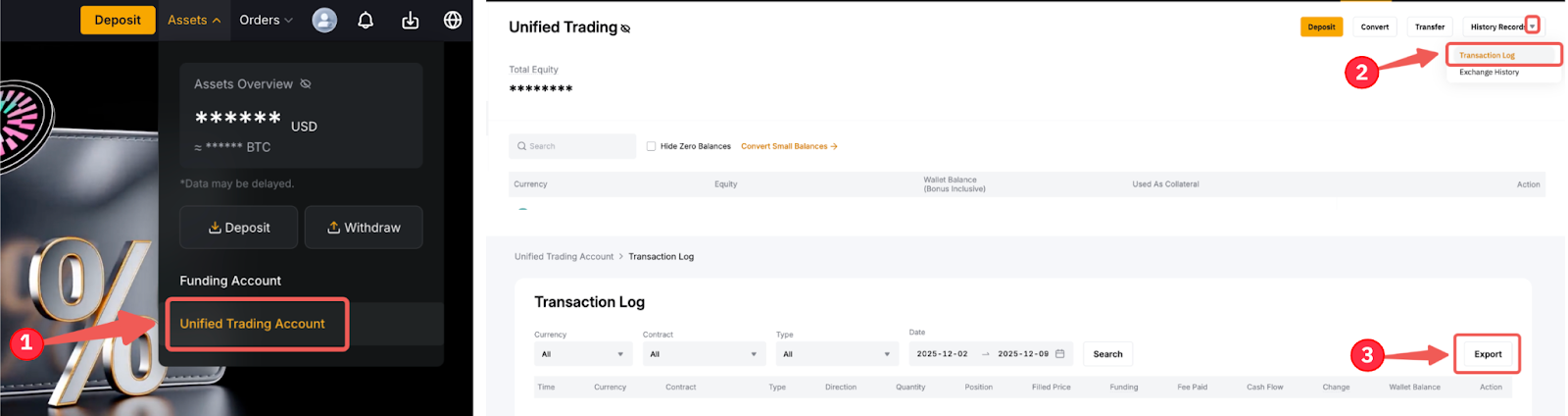The image size is (1568, 416).
Task: Open the Orders menu in the navbar
Action: tap(266, 20)
